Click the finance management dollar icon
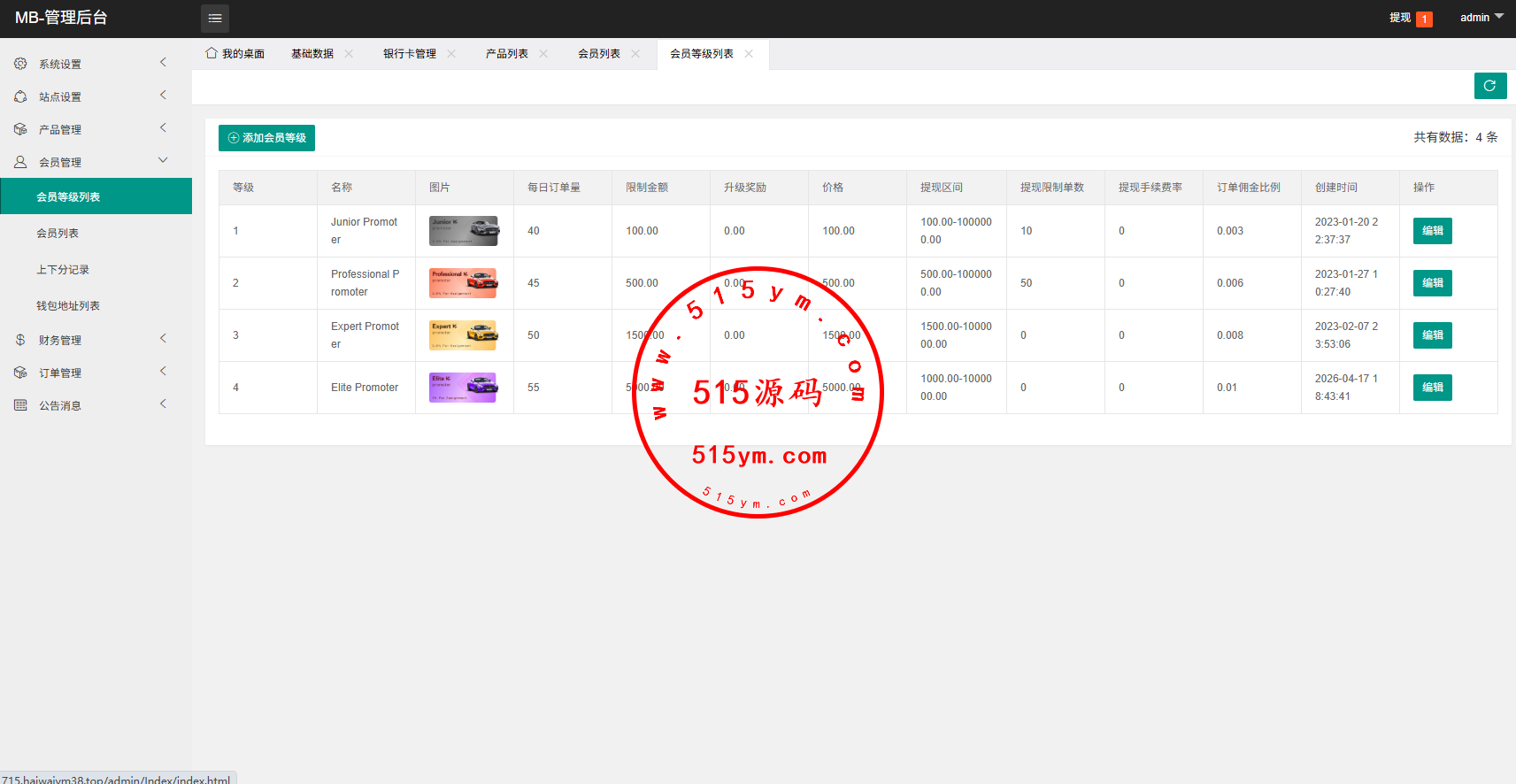Screen dimensions: 1516x784 click(x=20, y=340)
